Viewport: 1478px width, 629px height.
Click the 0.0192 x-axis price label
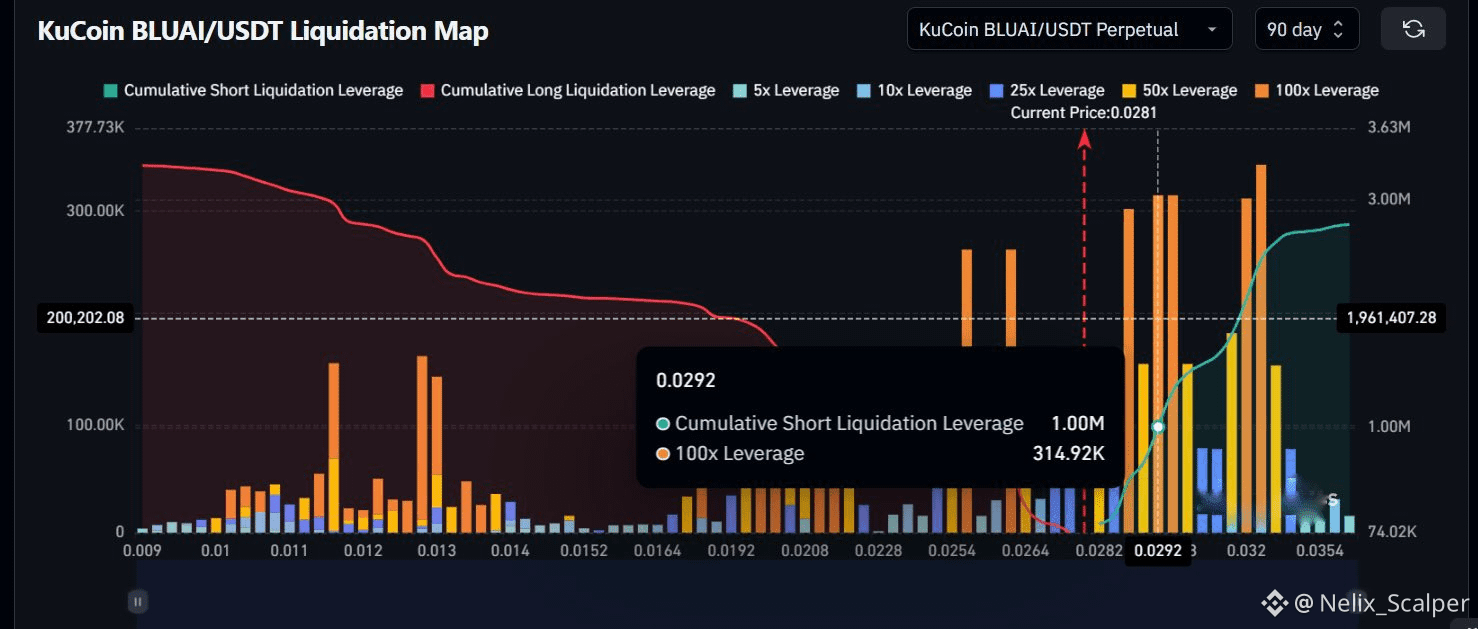click(731, 551)
